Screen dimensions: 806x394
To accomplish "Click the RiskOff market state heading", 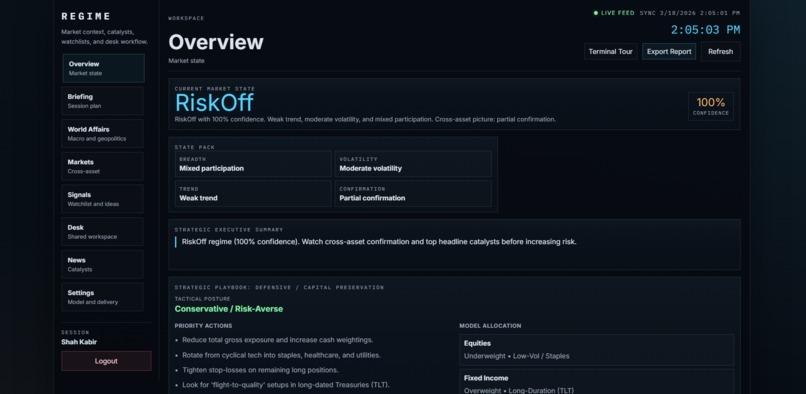I will coord(214,102).
